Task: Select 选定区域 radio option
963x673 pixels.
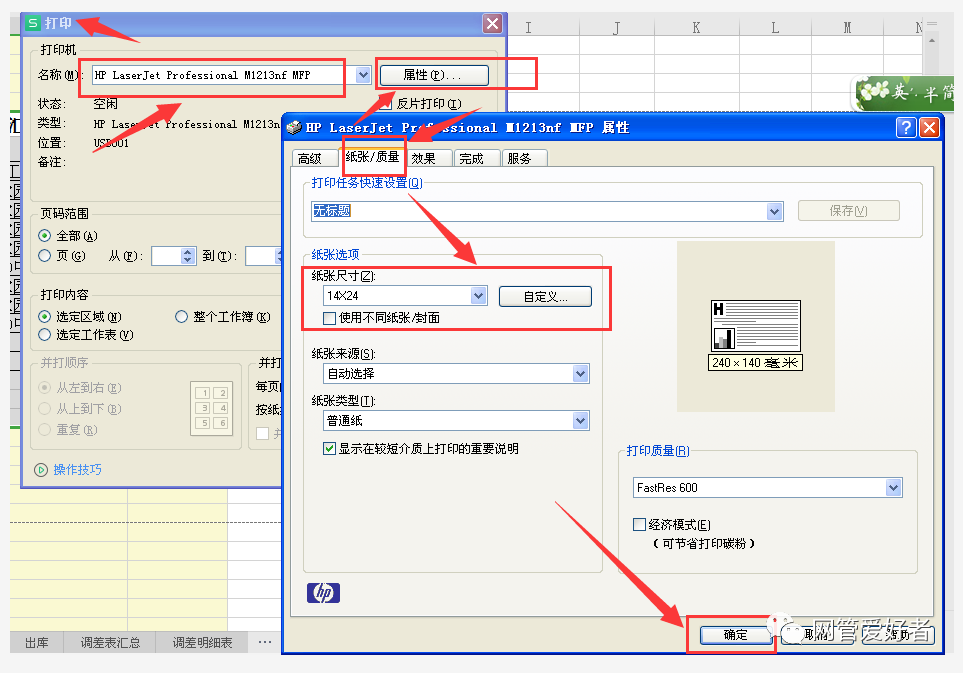Action: tap(44, 317)
